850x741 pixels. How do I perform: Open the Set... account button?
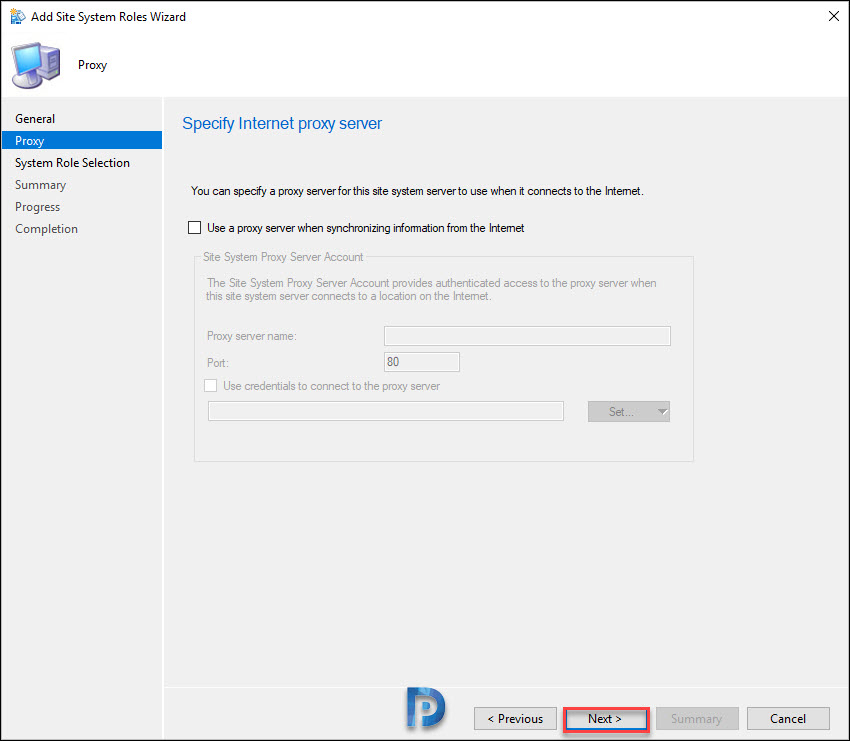pyautogui.click(x=621, y=411)
